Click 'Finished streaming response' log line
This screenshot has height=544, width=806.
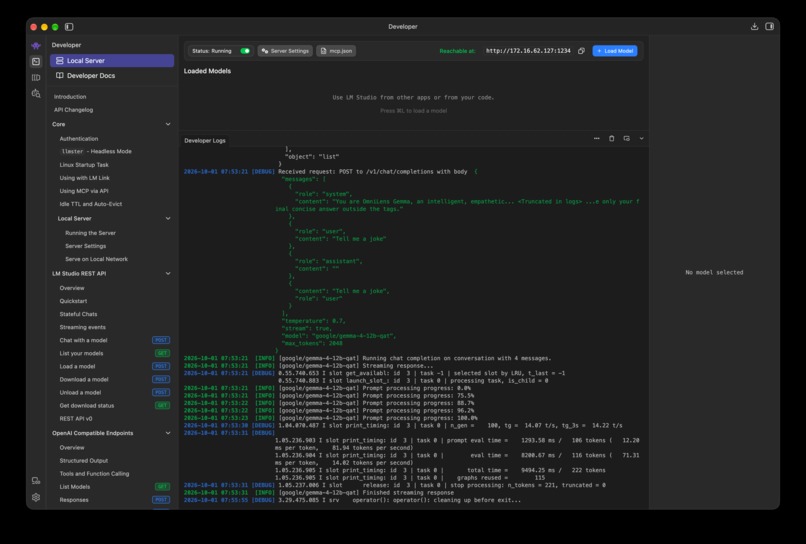tap(408, 493)
